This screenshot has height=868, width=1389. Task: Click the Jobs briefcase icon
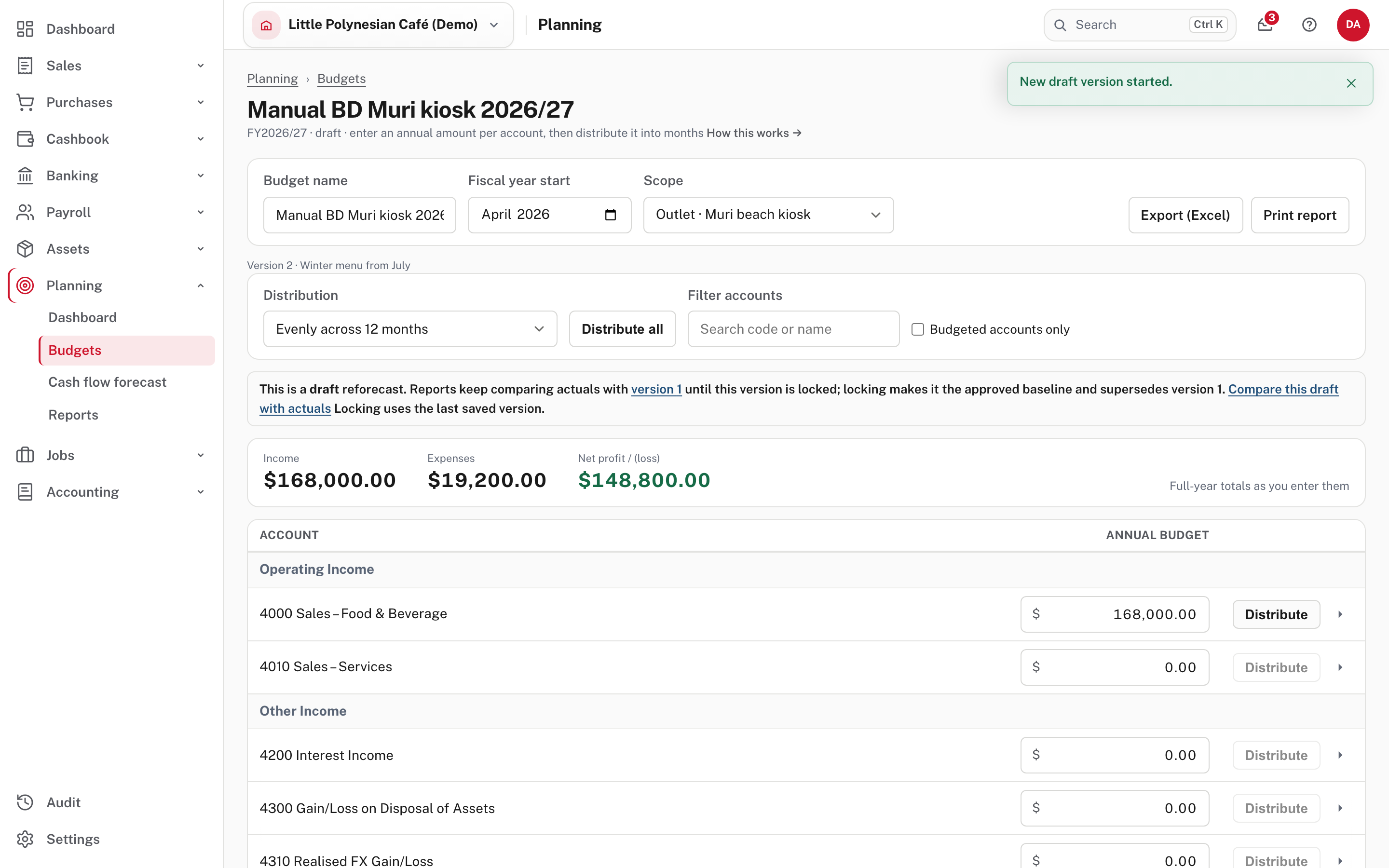25,455
